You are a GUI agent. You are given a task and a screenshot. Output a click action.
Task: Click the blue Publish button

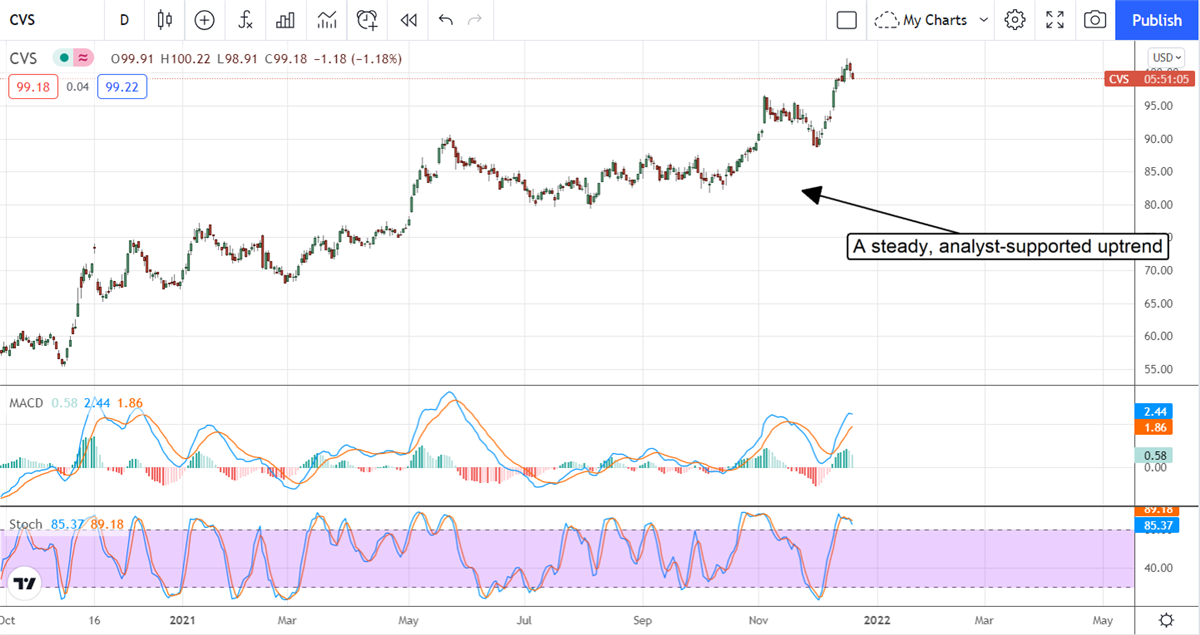pos(1157,20)
